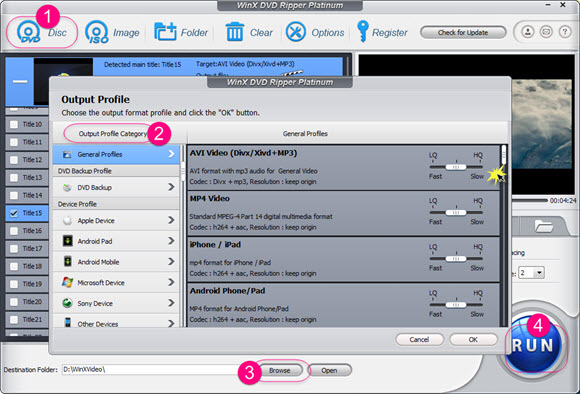Click Cancel in Output Profile dialog
The image size is (580, 394).
419,340
